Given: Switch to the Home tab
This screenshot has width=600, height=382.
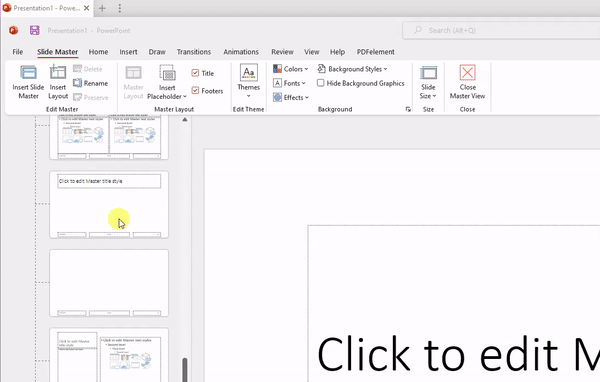Looking at the screenshot, I should [98, 52].
